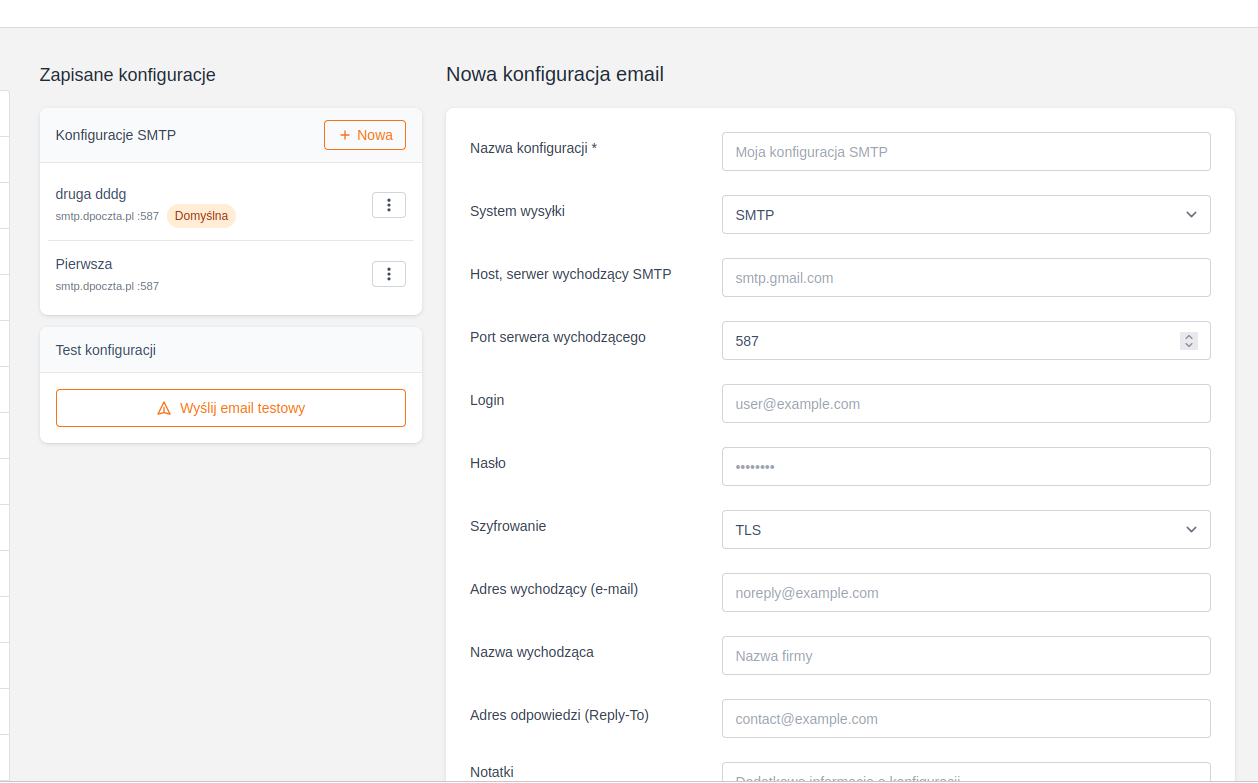Viewport: 1258px width, 783px height.
Task: Send a test email with Wyślij email testowy
Action: pos(231,408)
